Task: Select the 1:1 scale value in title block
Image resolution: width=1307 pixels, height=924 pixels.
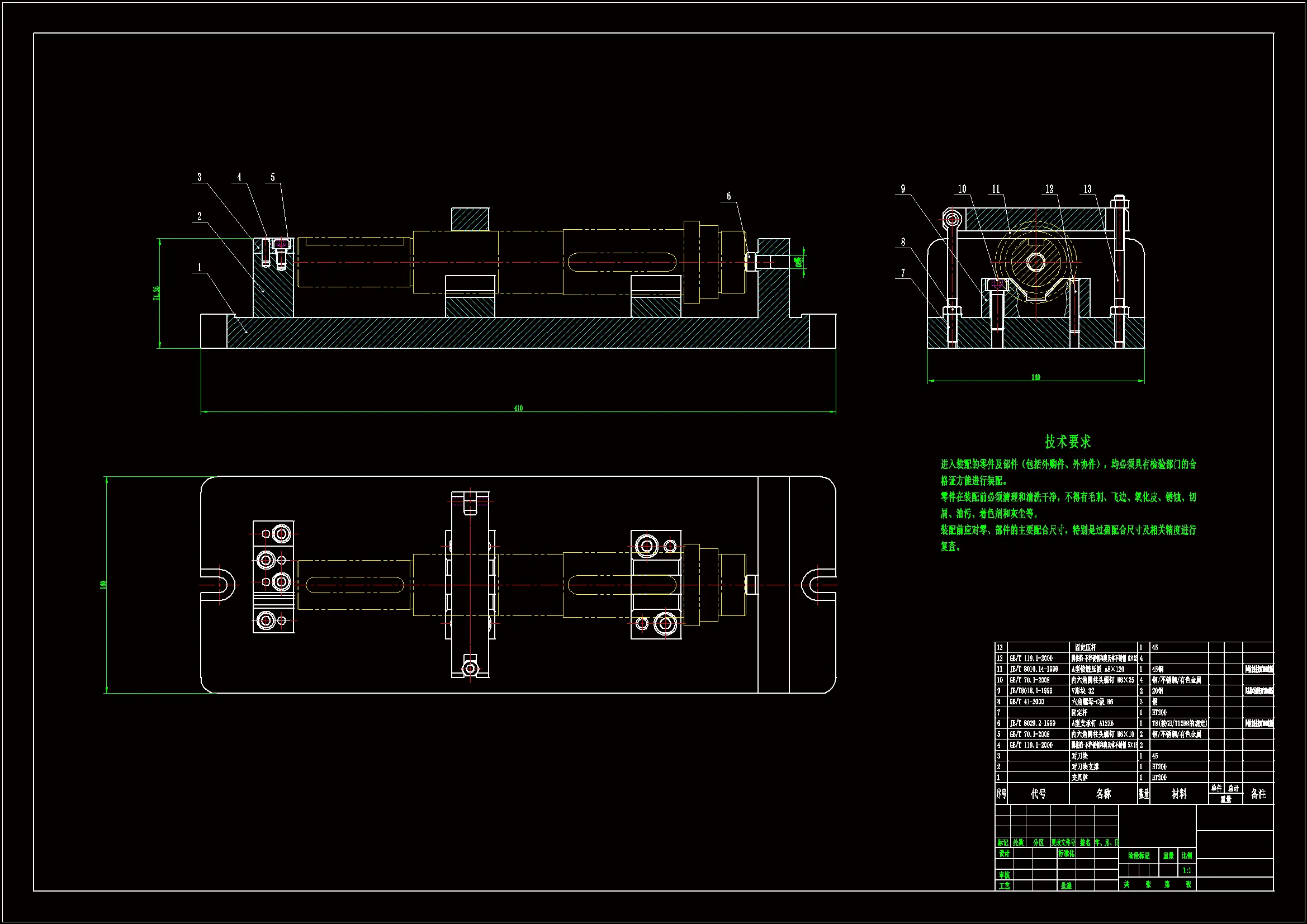Action: [1187, 870]
